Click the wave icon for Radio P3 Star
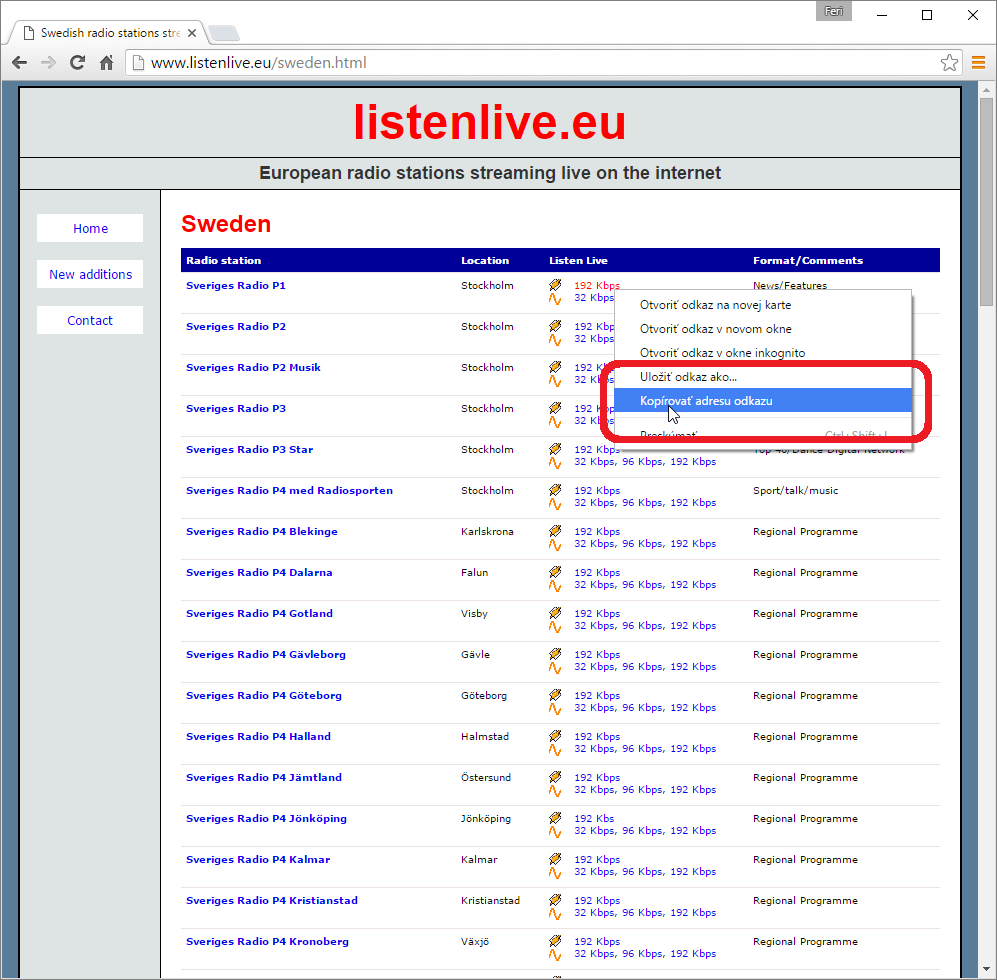Viewport: 997px width, 980px height. coord(555,463)
